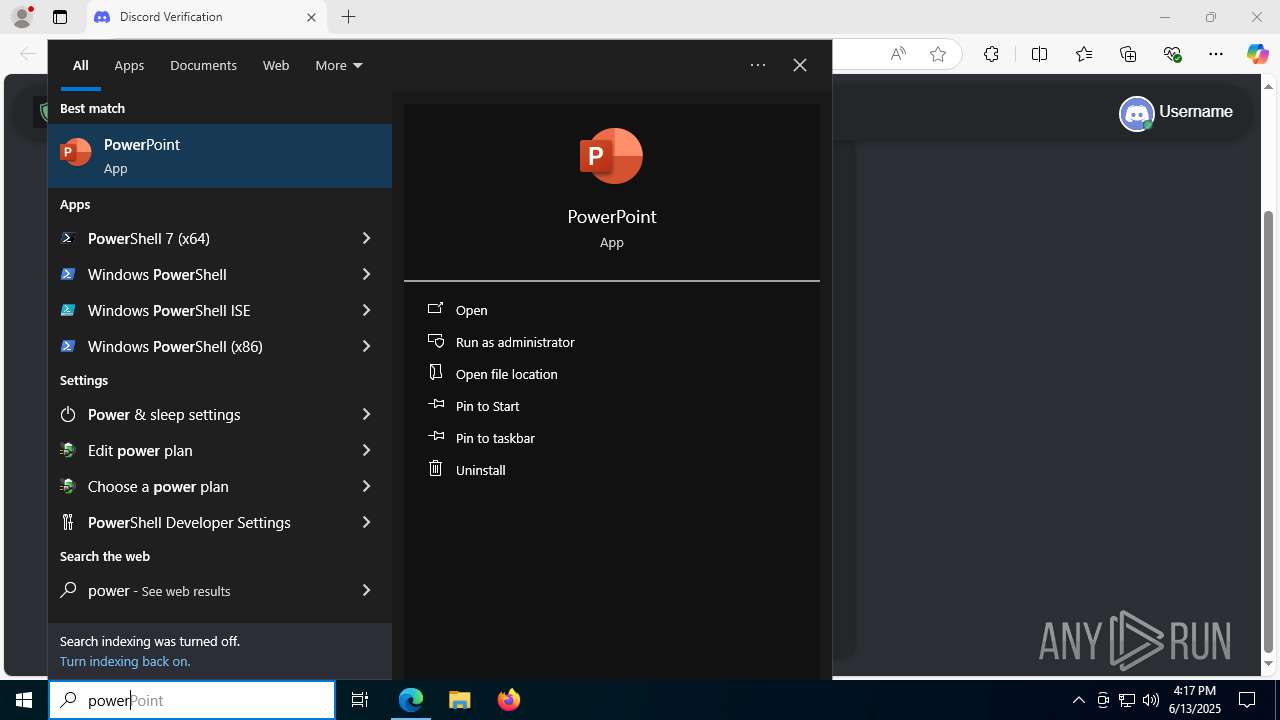Click the Choose a power plan icon
The width and height of the screenshot is (1280, 720).
(x=68, y=486)
